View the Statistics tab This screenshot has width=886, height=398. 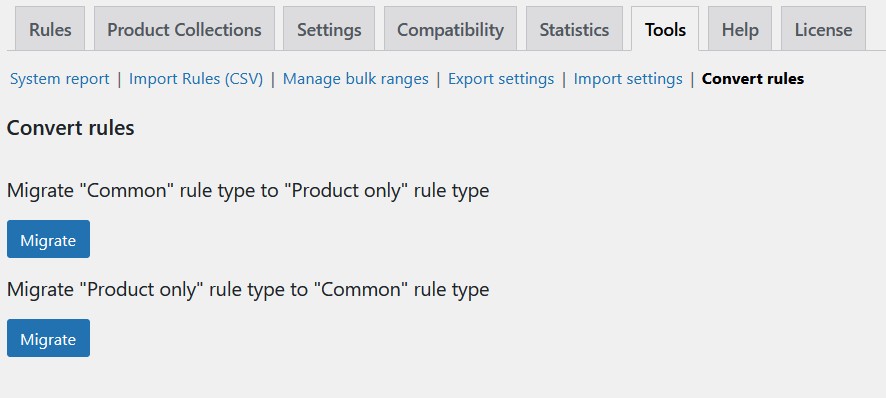pyautogui.click(x=574, y=29)
